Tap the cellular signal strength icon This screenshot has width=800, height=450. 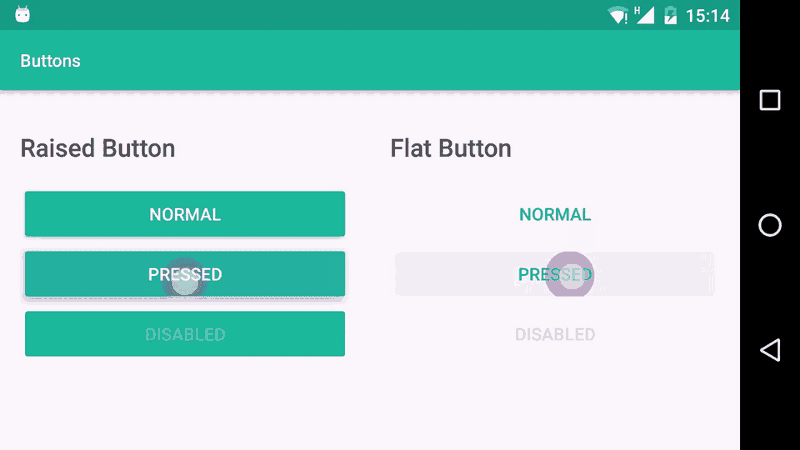click(x=645, y=16)
